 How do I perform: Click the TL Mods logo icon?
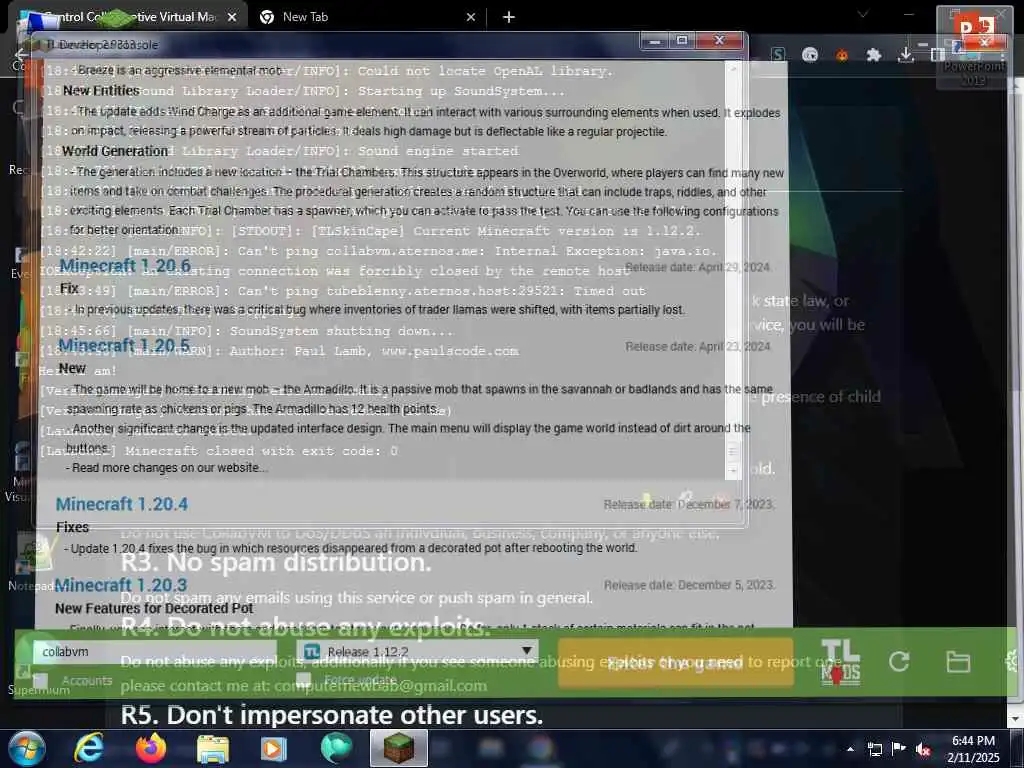pos(840,662)
